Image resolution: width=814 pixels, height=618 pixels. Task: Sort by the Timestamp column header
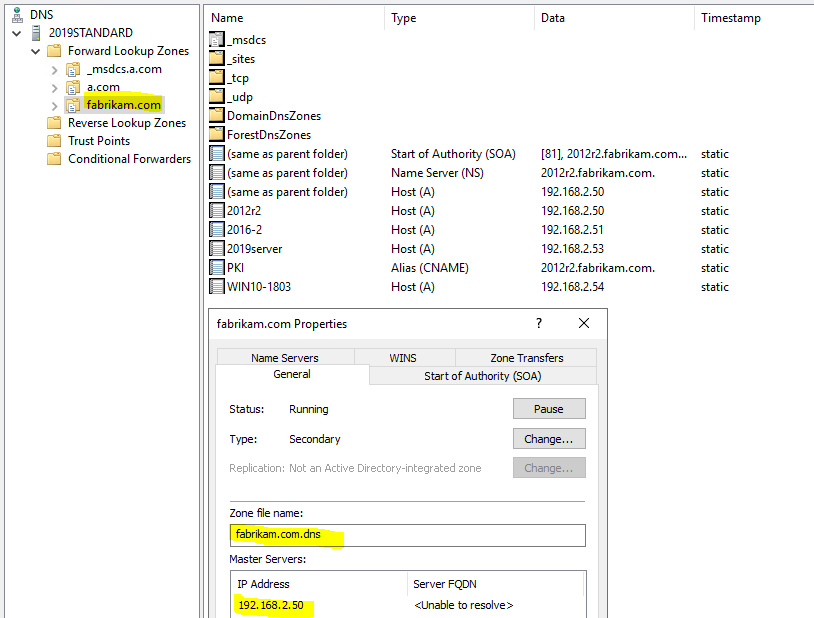(754, 18)
